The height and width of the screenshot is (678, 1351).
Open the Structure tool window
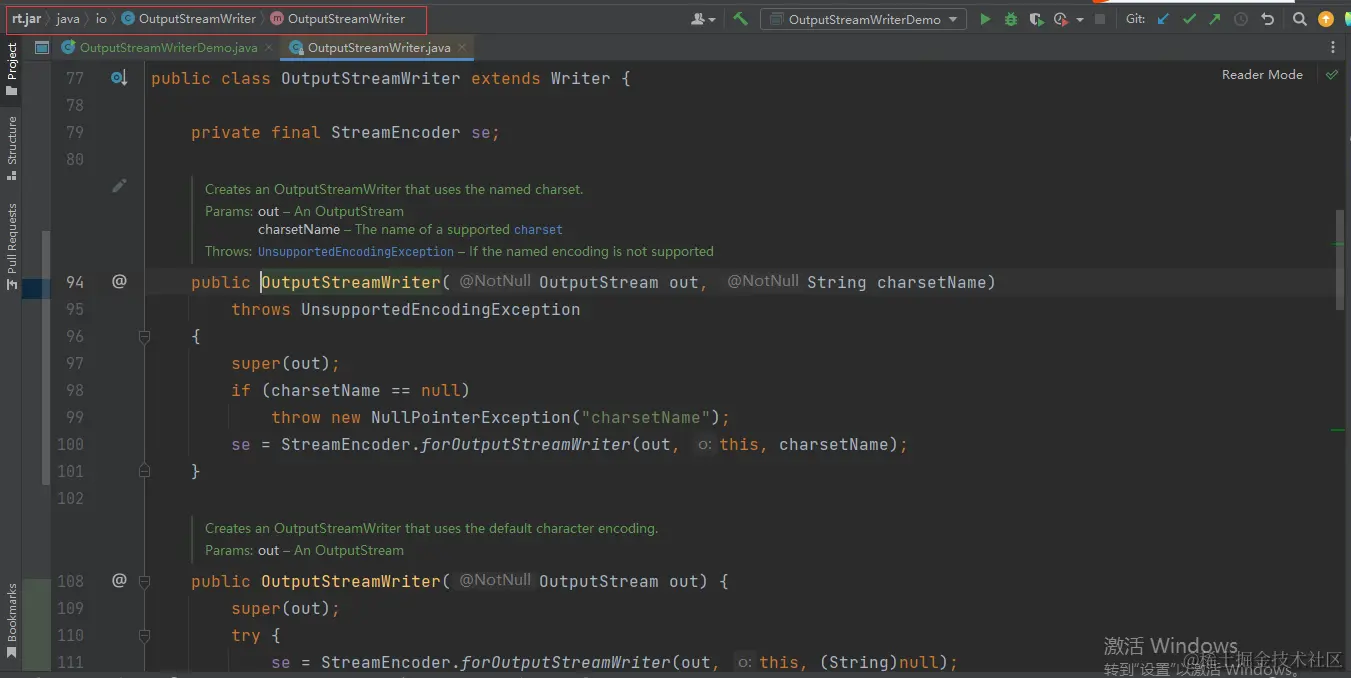click(x=12, y=148)
